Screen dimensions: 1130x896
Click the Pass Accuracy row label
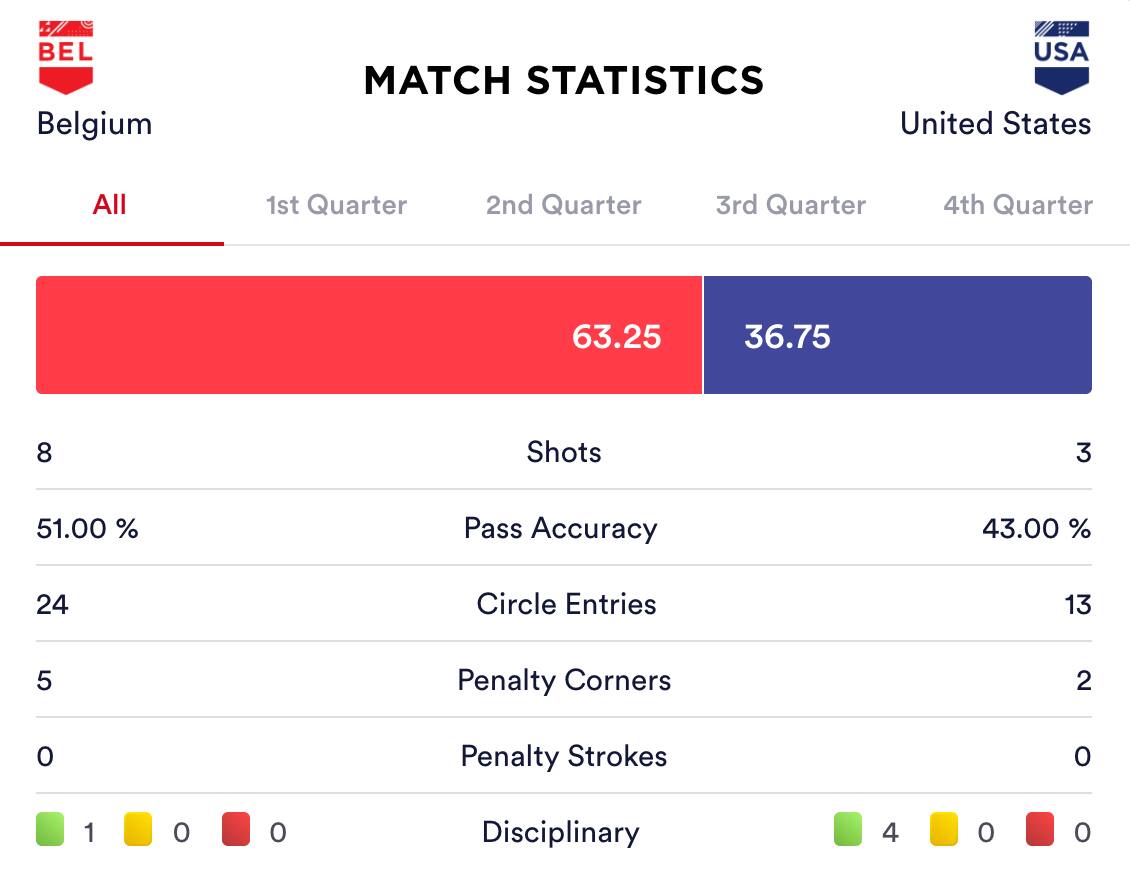(x=561, y=528)
